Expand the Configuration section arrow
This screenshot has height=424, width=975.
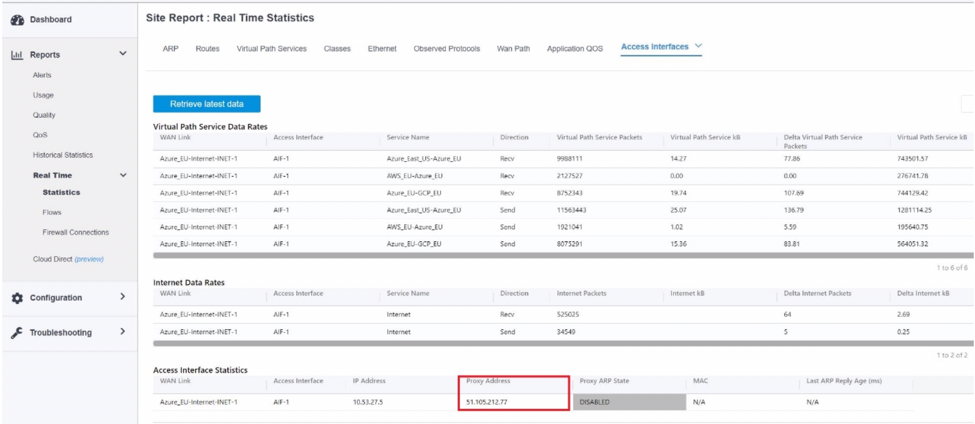pos(122,297)
